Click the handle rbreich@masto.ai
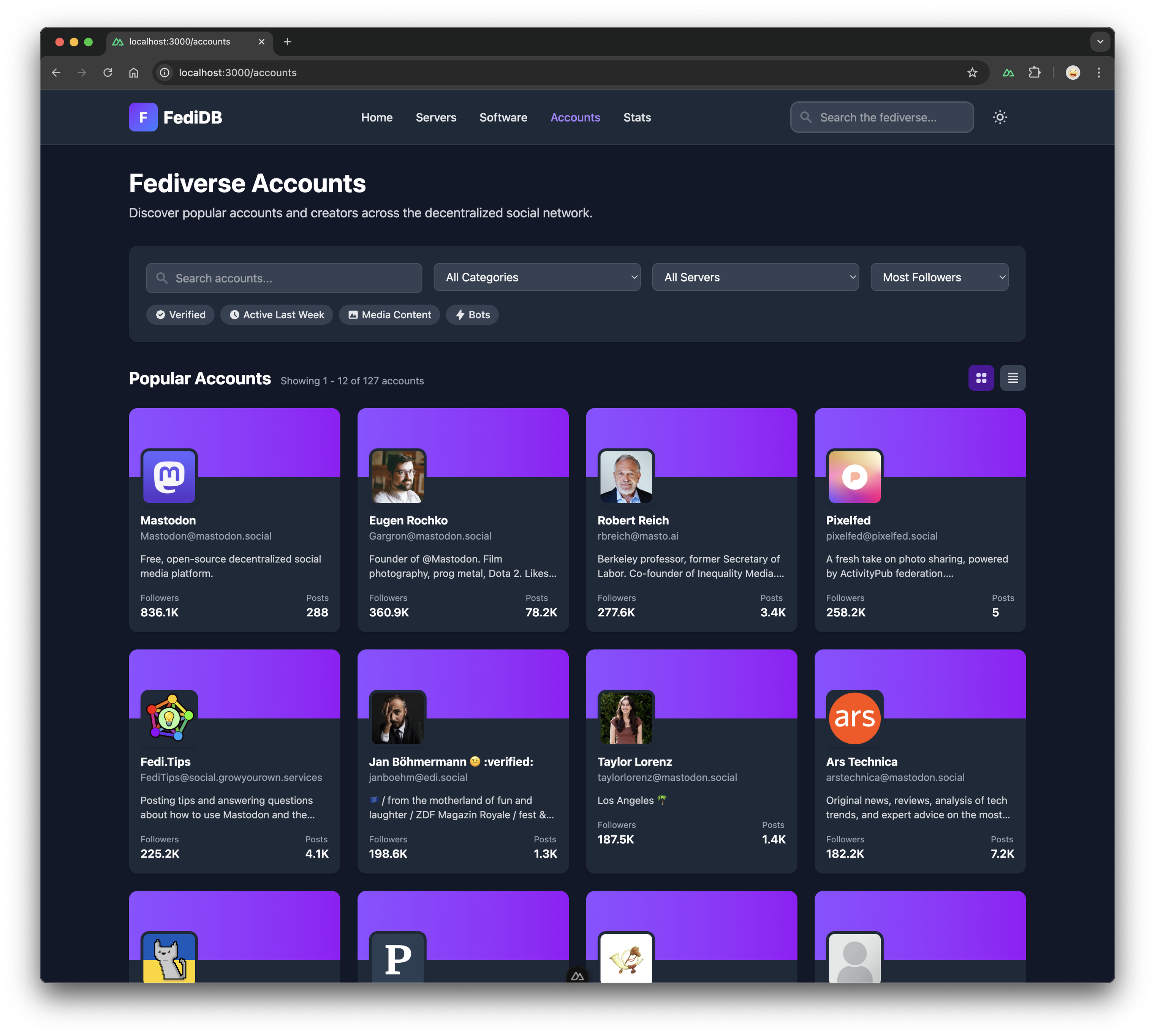The width and height of the screenshot is (1155, 1036). coord(638,536)
